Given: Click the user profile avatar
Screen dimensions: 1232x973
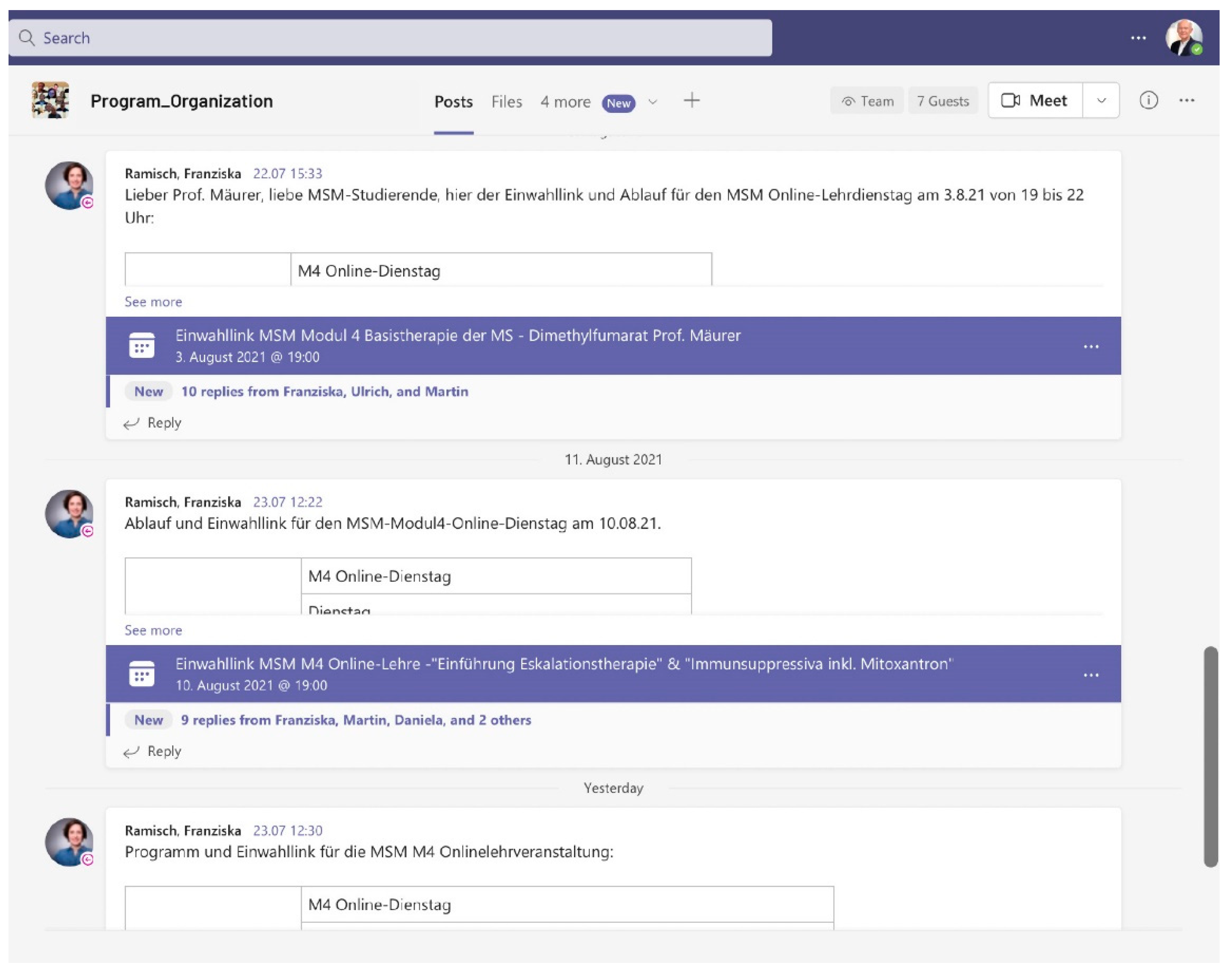Looking at the screenshot, I should [1184, 38].
